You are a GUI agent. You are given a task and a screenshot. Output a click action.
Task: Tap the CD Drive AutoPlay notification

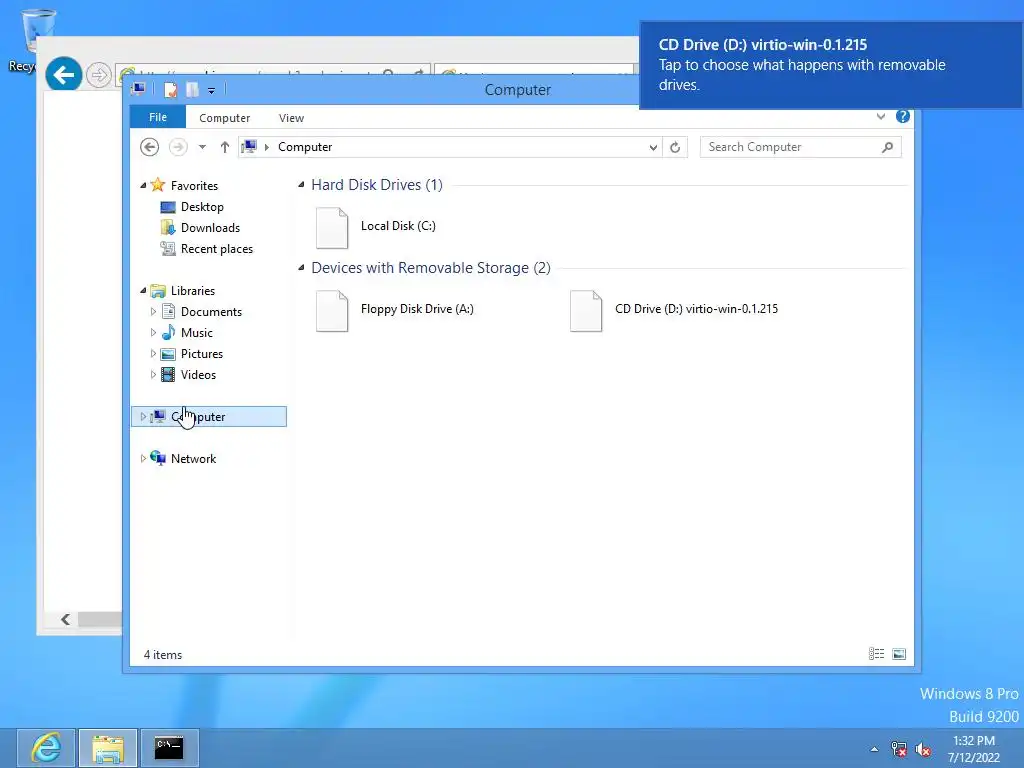(831, 65)
